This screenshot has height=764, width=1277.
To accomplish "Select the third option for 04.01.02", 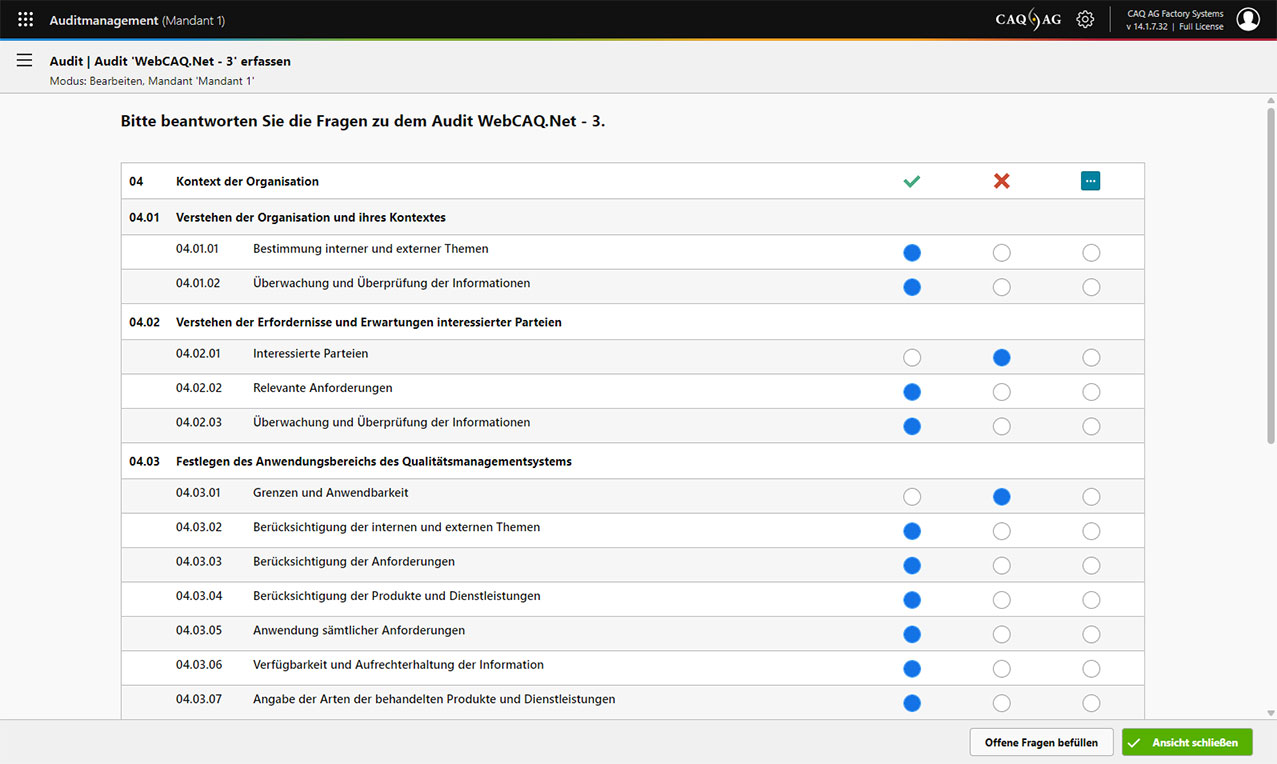I will (1091, 287).
